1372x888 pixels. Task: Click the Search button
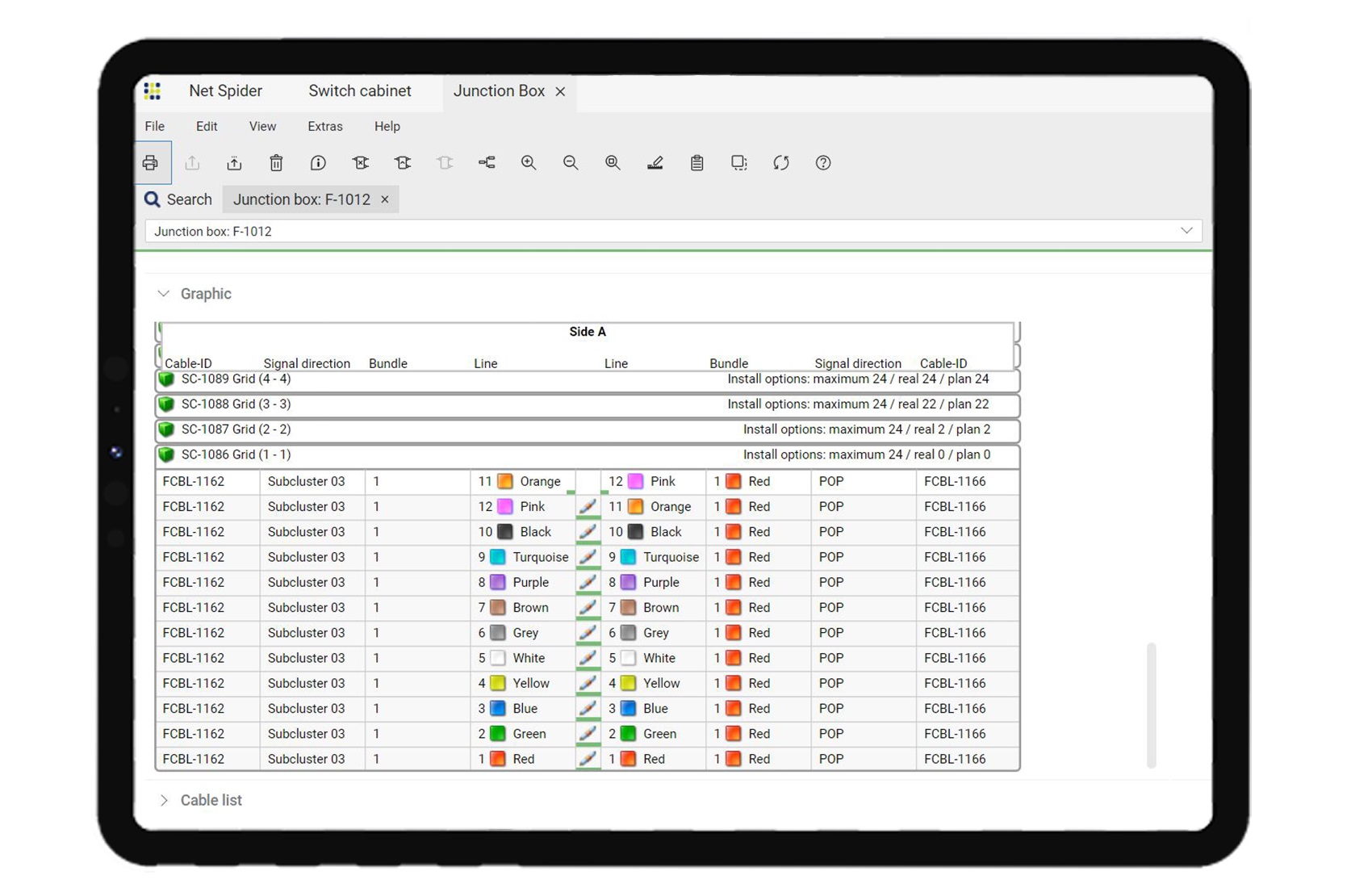[x=178, y=199]
